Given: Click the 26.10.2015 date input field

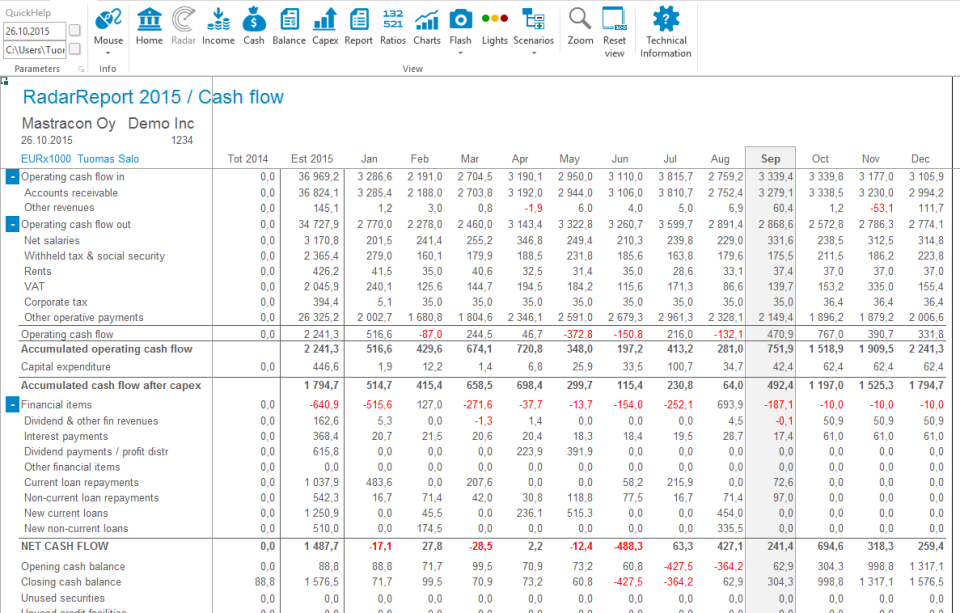Looking at the screenshot, I should click(33, 30).
